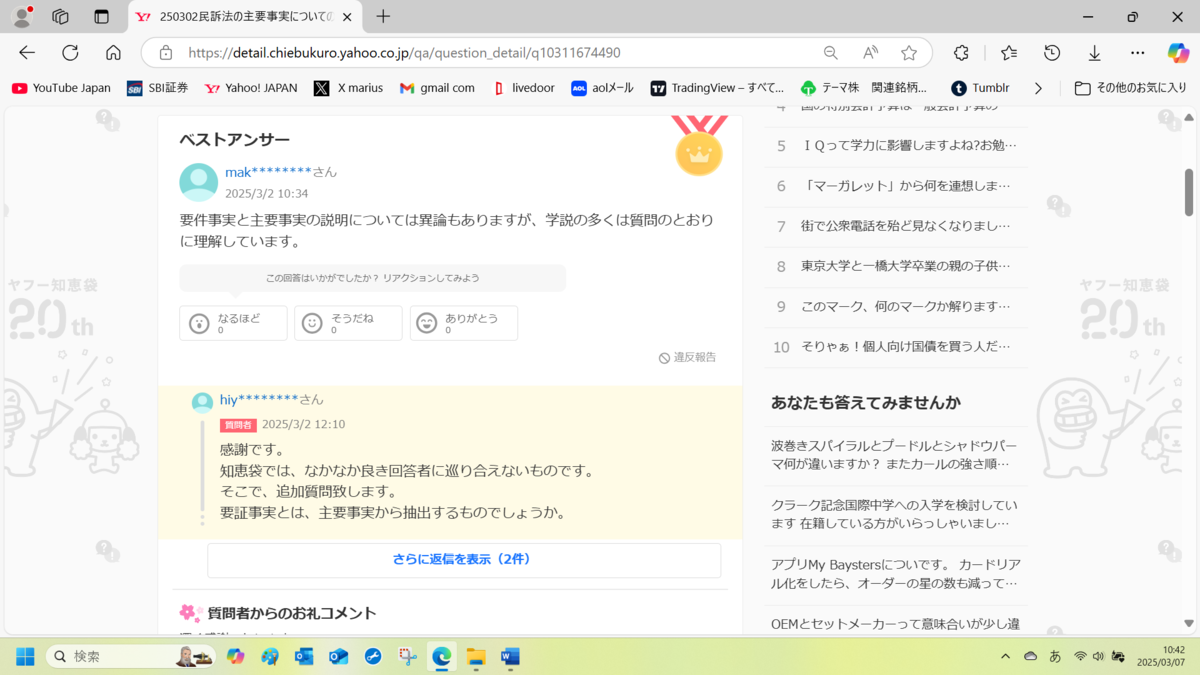
Task: Open ranking item 10 個人向け国債
Action: [896, 346]
